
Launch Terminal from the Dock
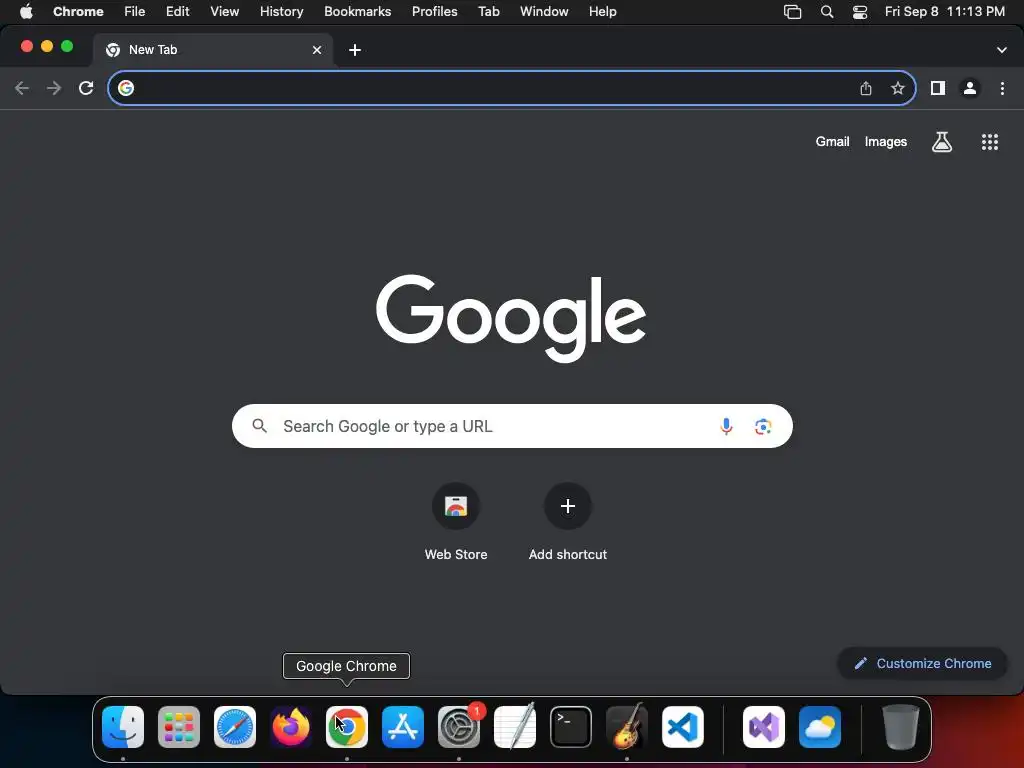(x=571, y=727)
